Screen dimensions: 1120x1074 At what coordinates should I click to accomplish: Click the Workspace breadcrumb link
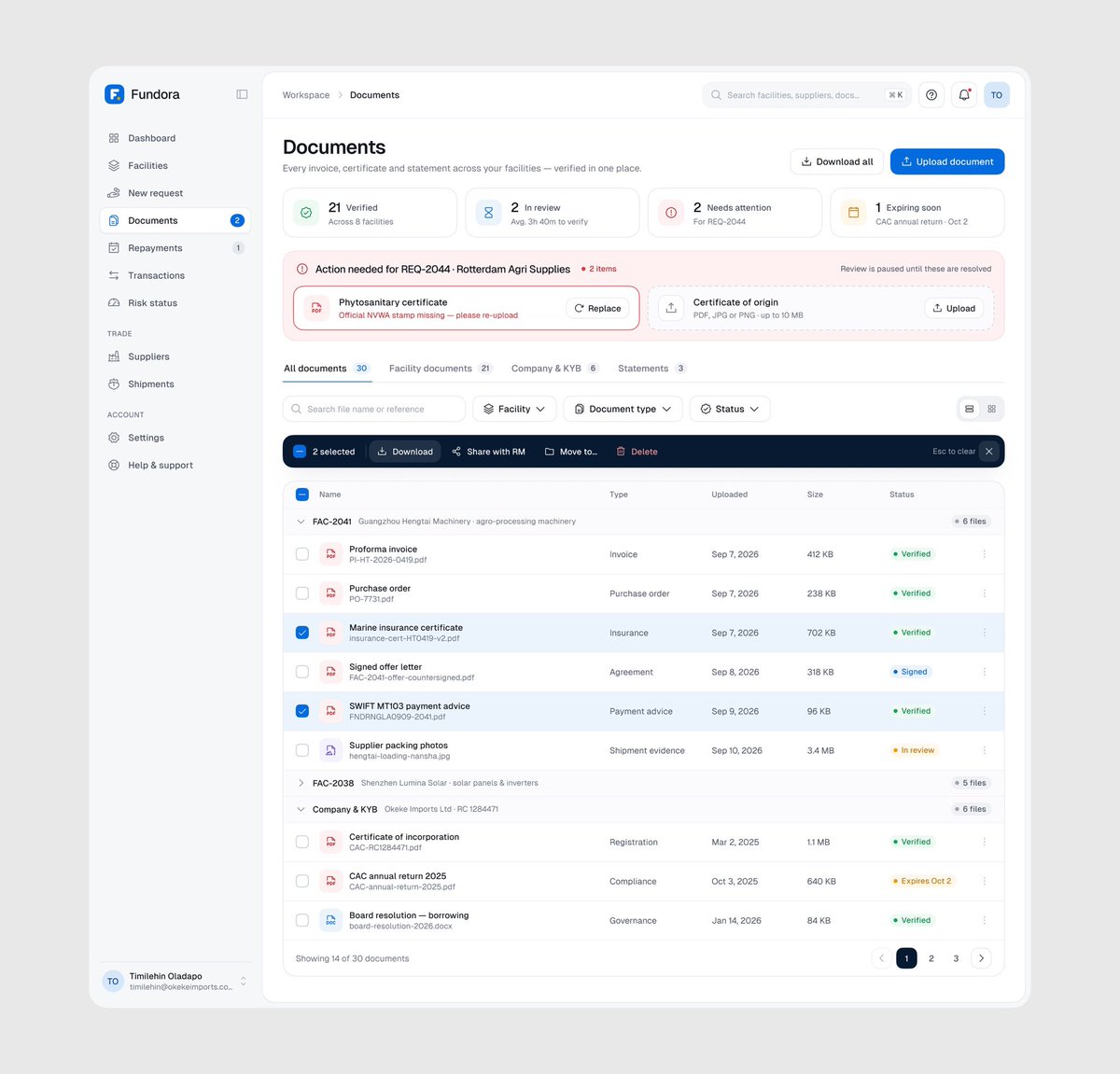306,95
